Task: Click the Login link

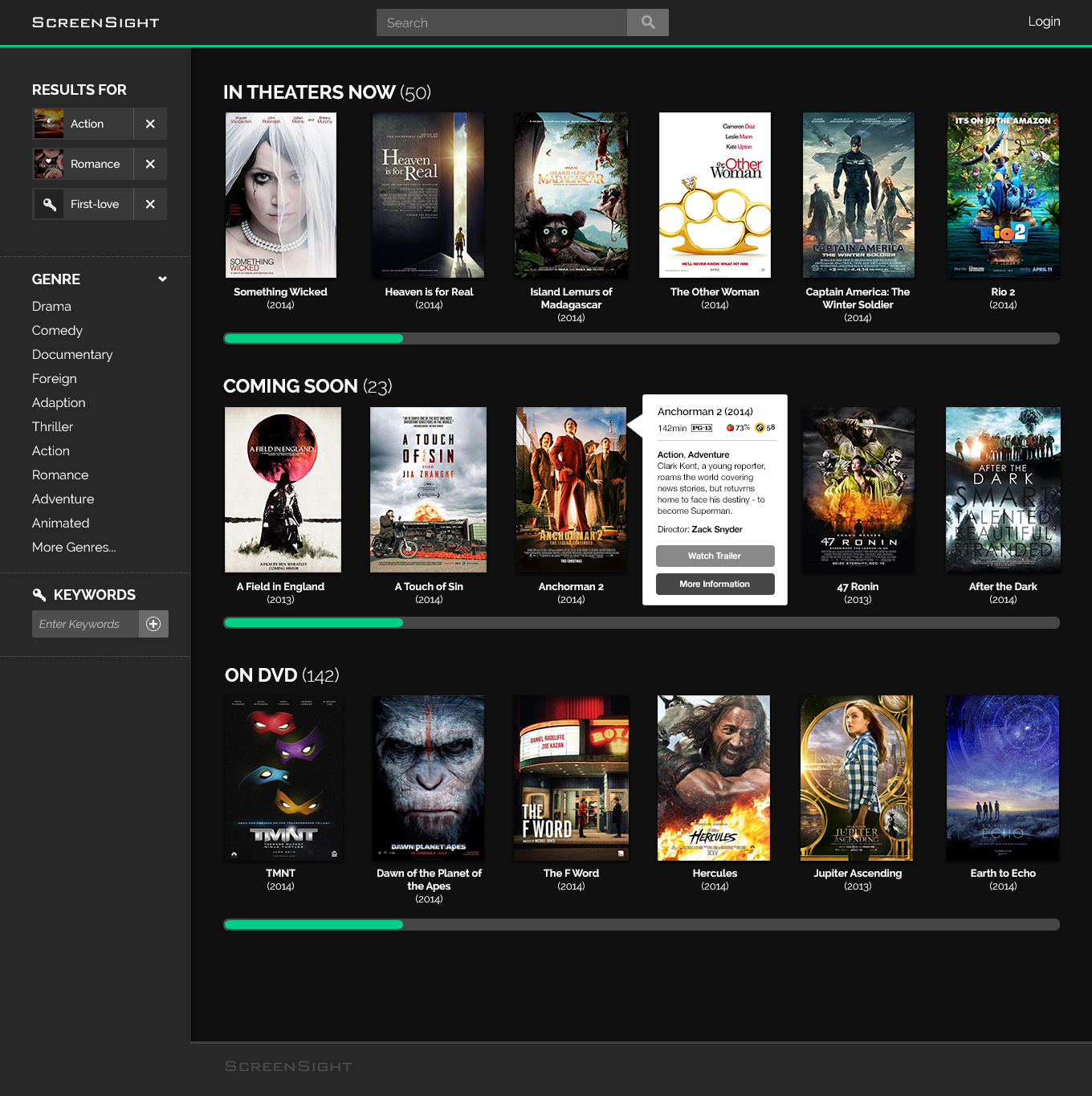Action: 1044,22
